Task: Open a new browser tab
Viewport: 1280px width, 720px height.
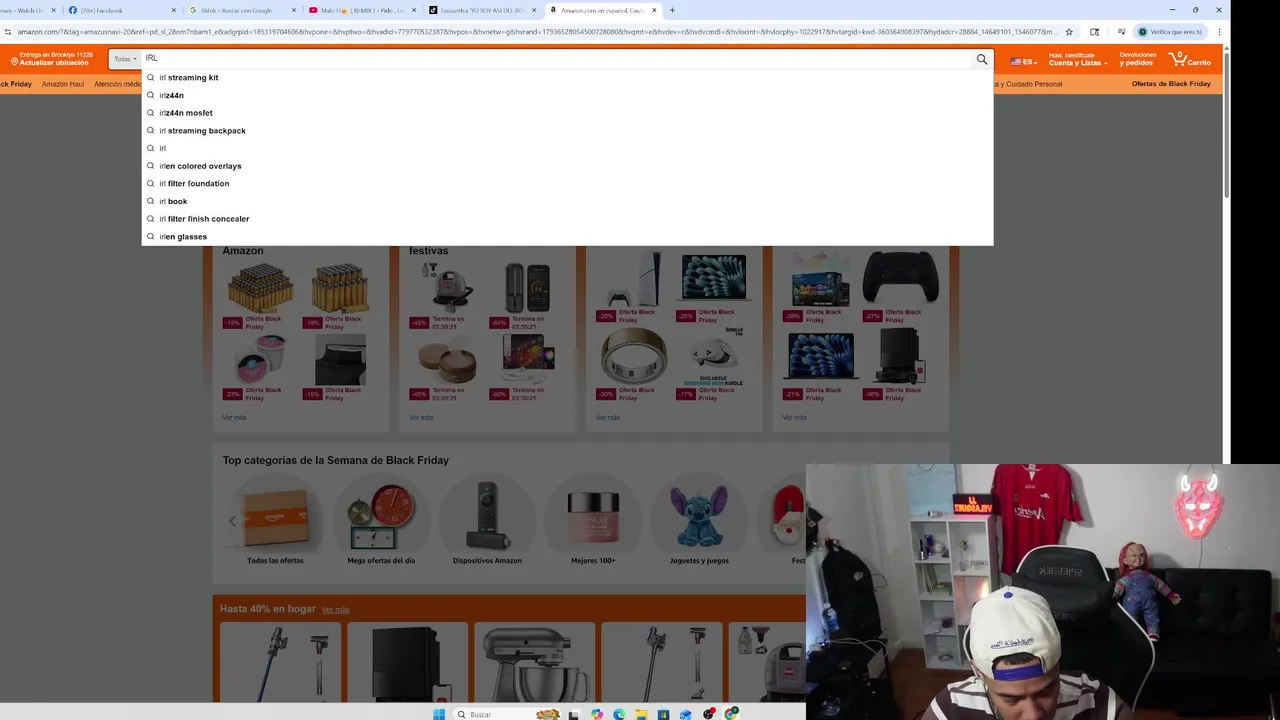Action: point(672,10)
